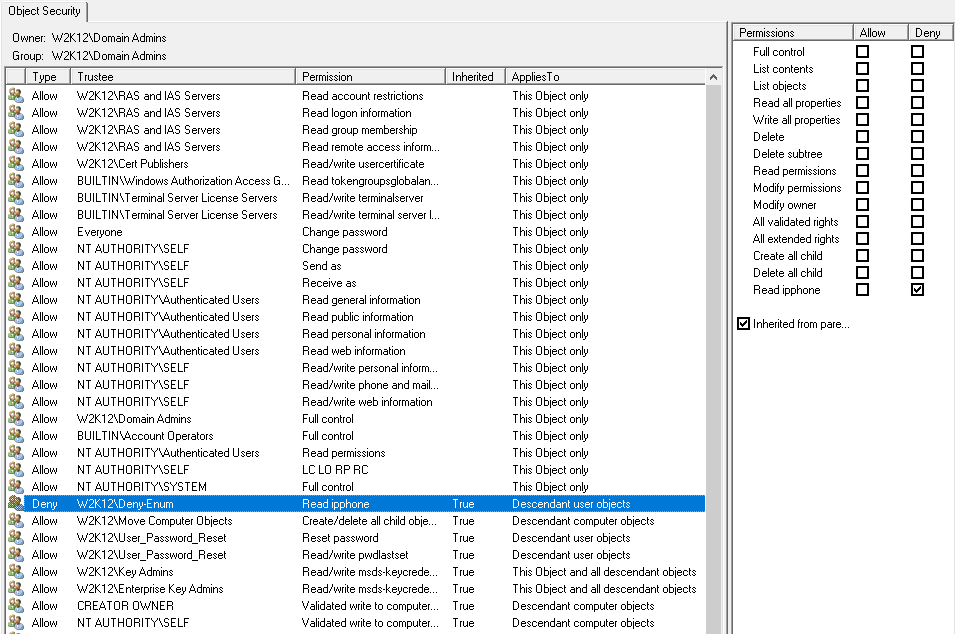This screenshot has height=634, width=955.
Task: Click the icon of the Send as row
Action: 16,266
